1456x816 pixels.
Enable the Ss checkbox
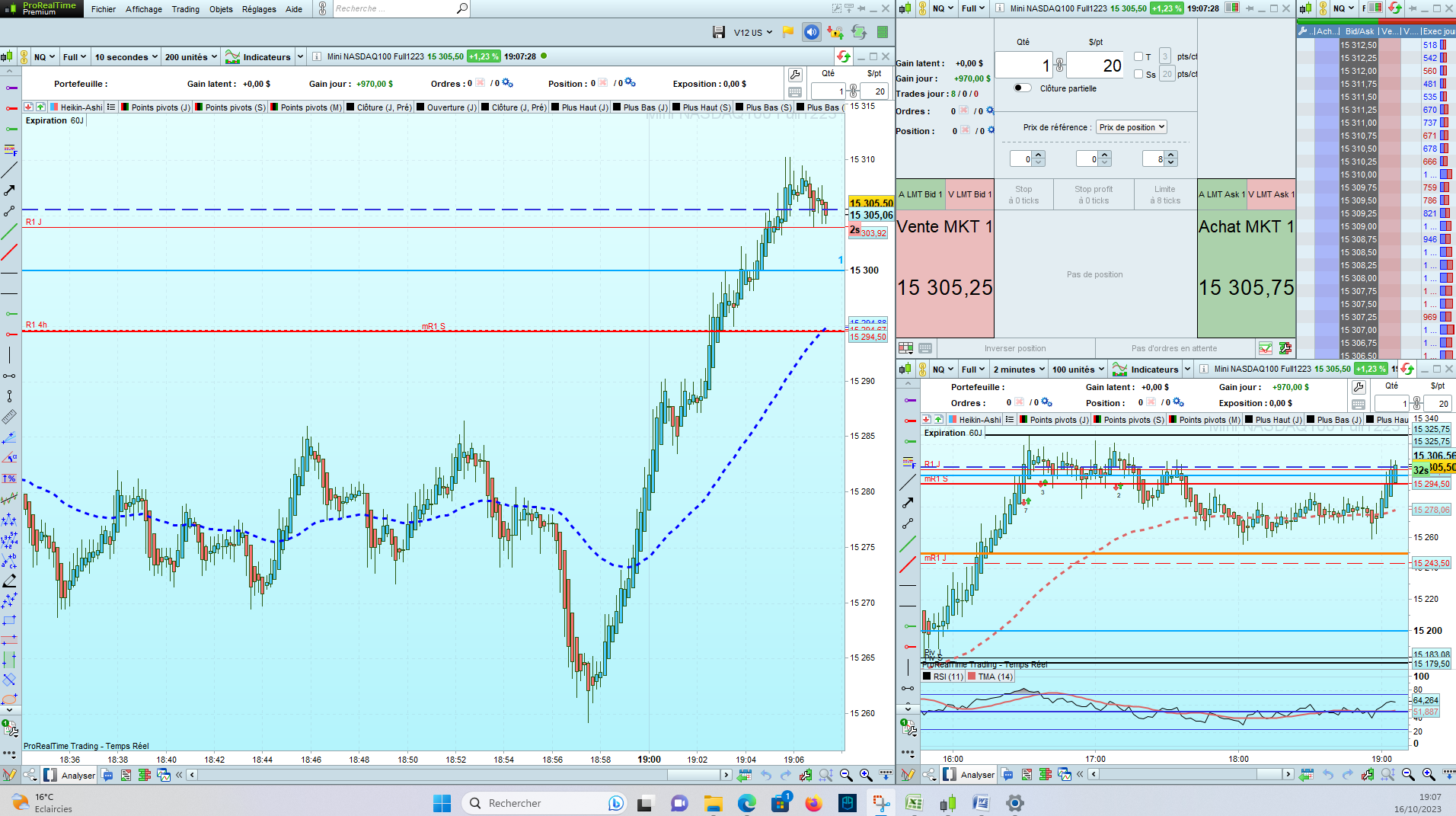click(1138, 74)
